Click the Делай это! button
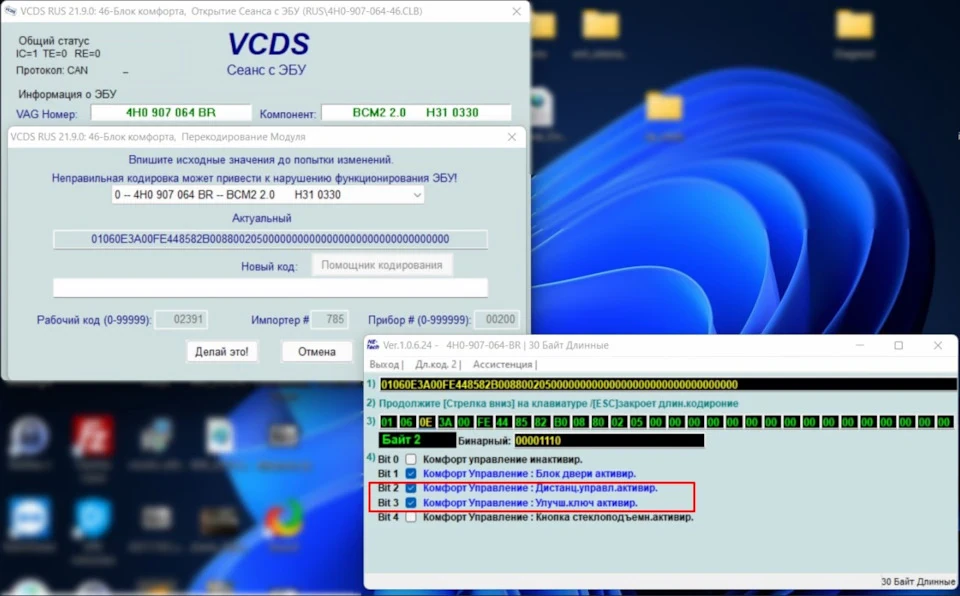 point(222,352)
